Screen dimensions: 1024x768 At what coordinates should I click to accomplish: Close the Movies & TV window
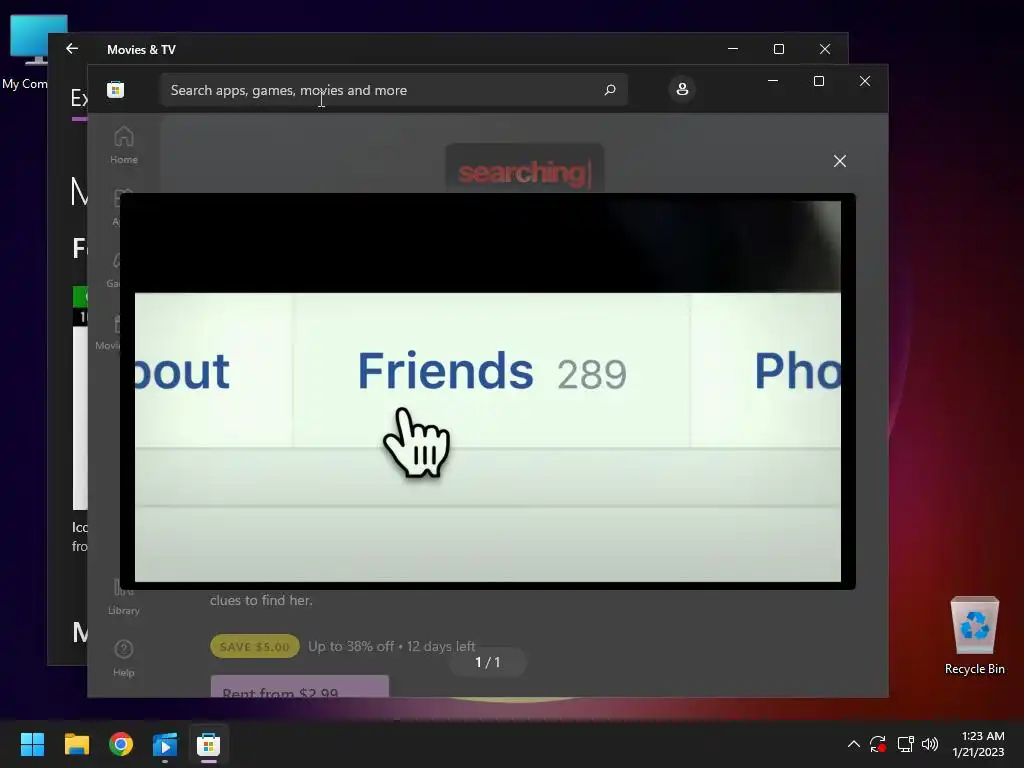tap(825, 49)
